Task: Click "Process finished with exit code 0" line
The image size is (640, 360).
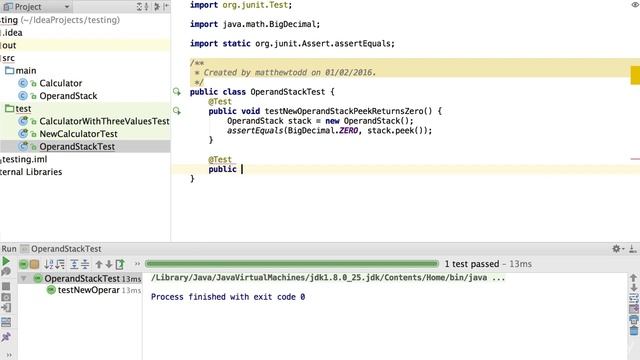Action: pos(228,297)
